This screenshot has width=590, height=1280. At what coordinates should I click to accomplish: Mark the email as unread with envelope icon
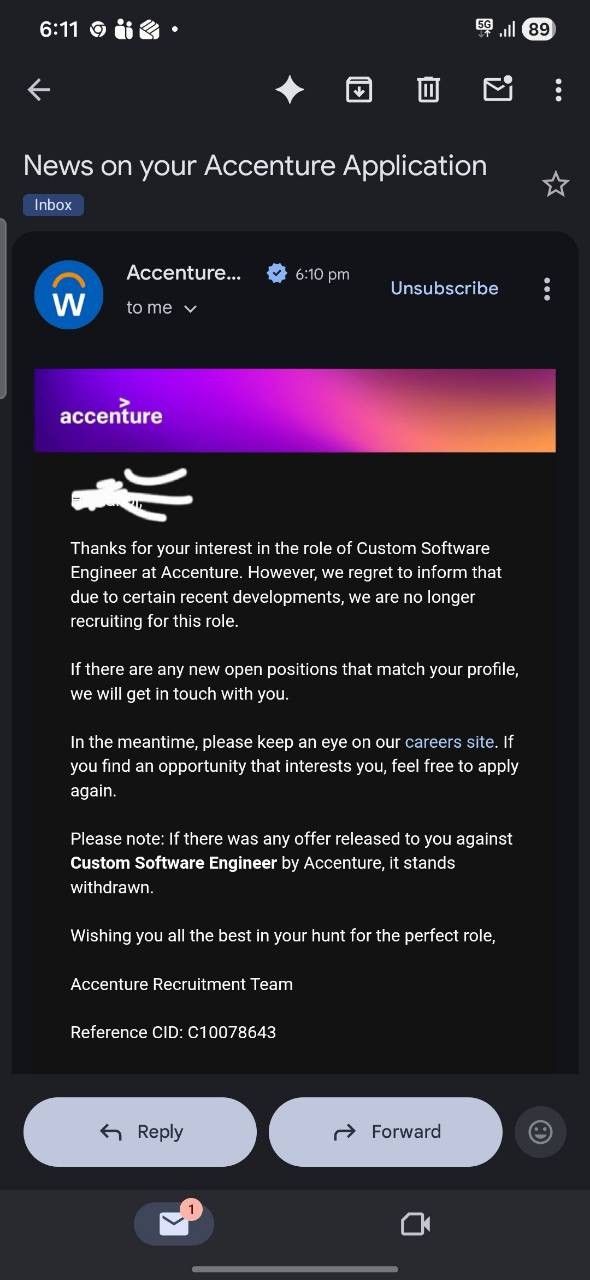point(498,88)
